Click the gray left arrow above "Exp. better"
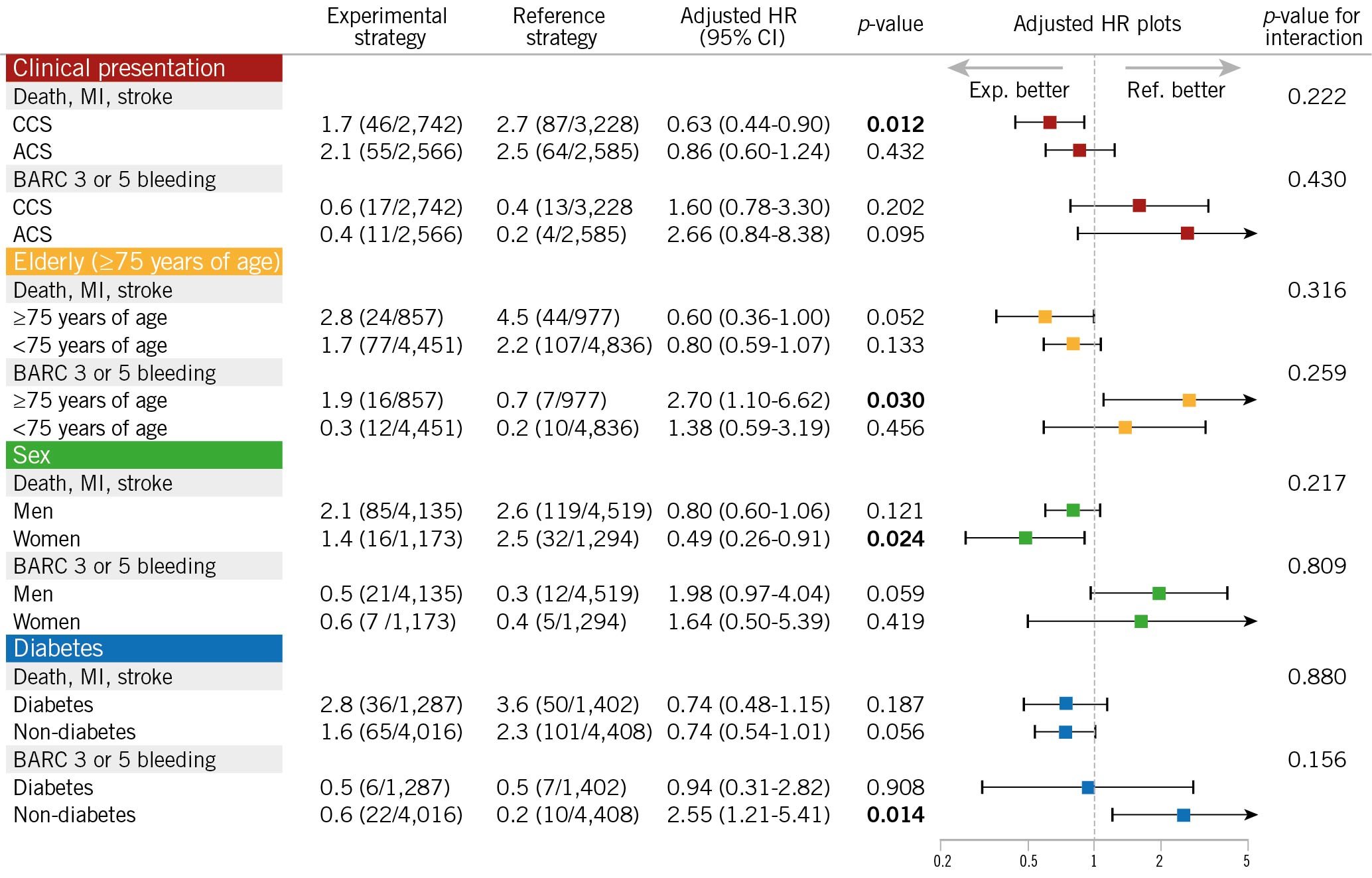The height and width of the screenshot is (878, 1372). tap(1004, 68)
